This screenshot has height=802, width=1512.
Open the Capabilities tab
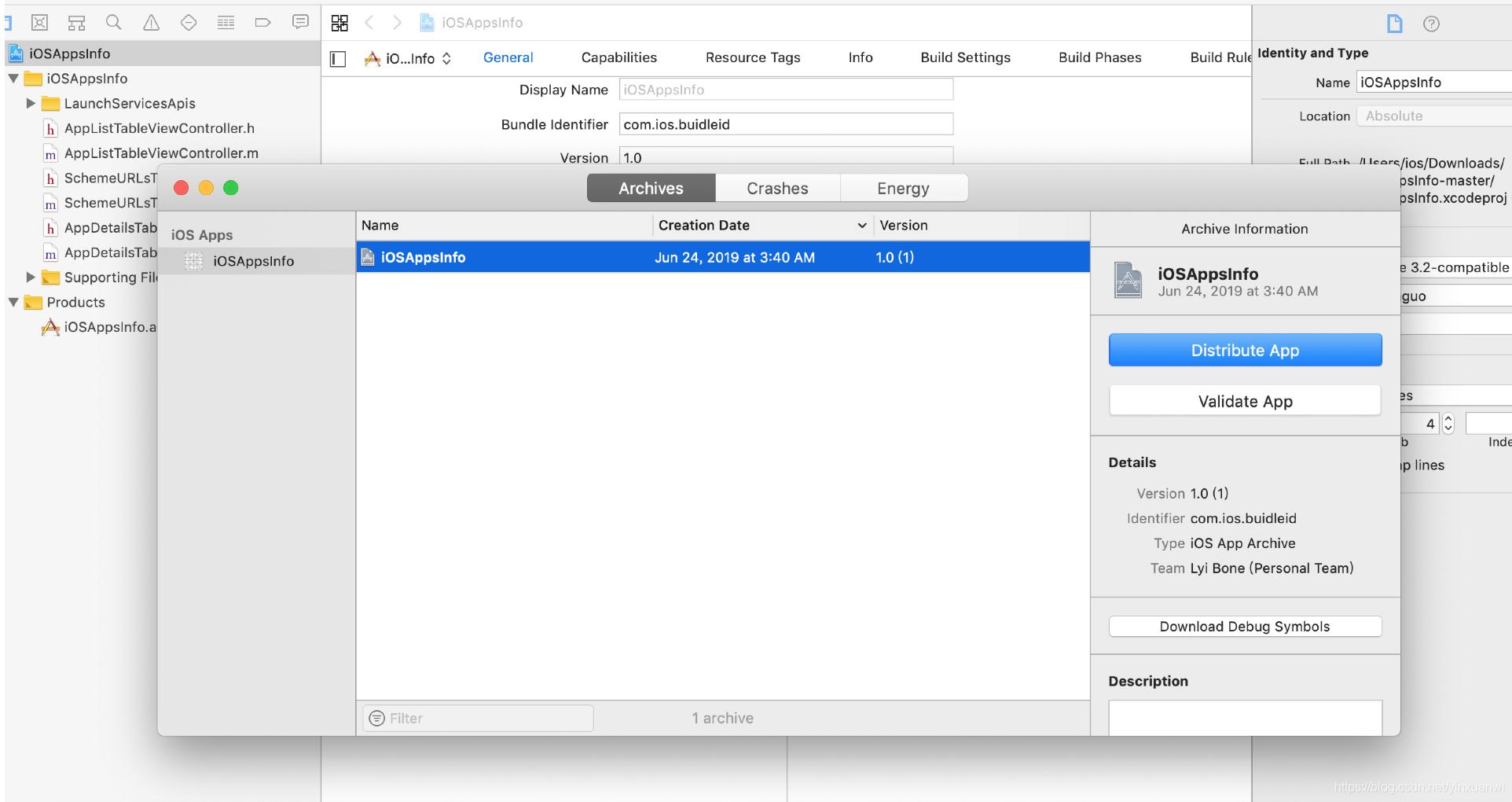[x=619, y=57]
